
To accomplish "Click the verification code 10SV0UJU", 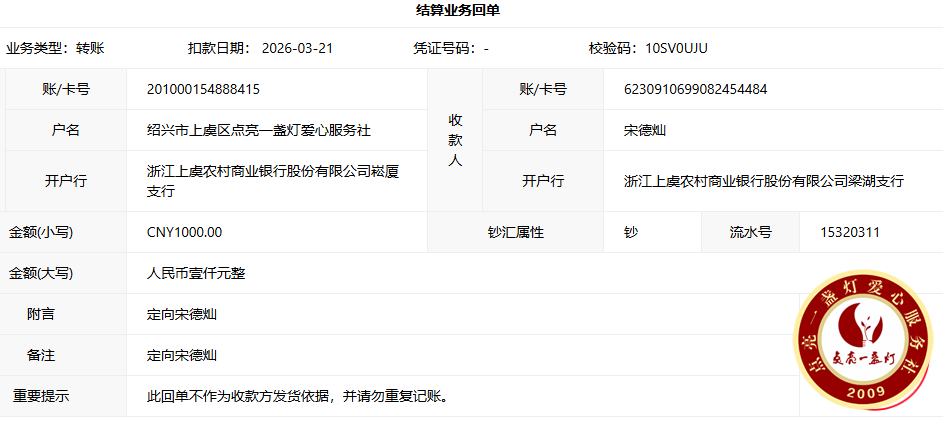I will tap(676, 49).
